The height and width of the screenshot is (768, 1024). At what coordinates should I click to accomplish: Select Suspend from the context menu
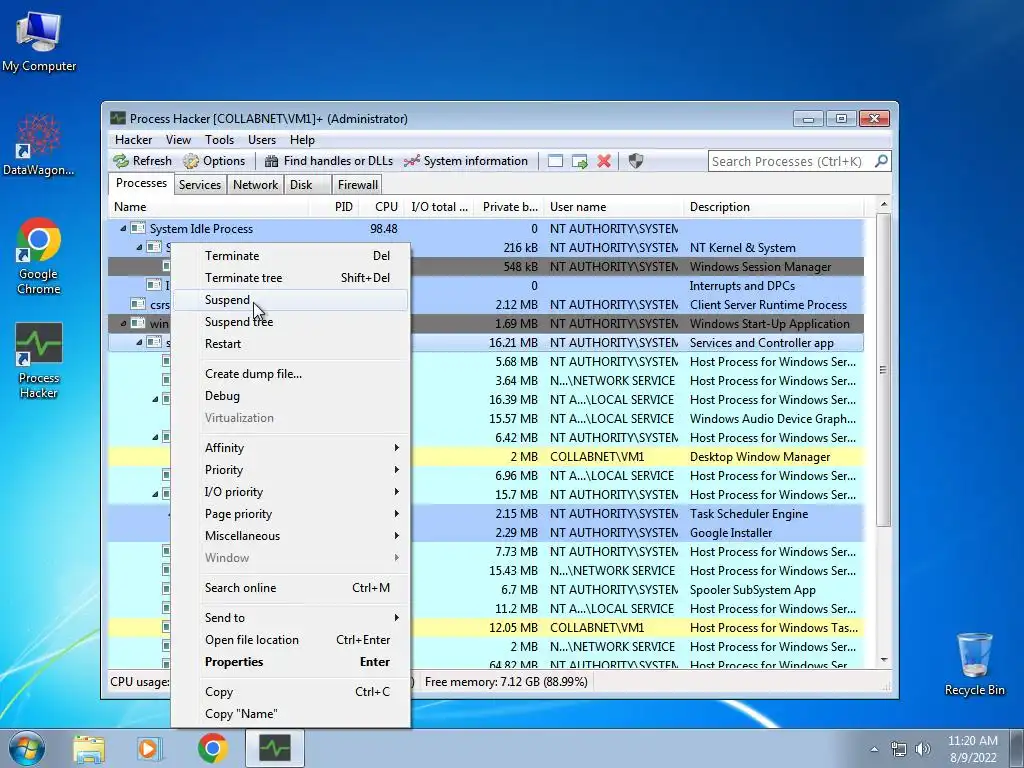[x=291, y=300]
